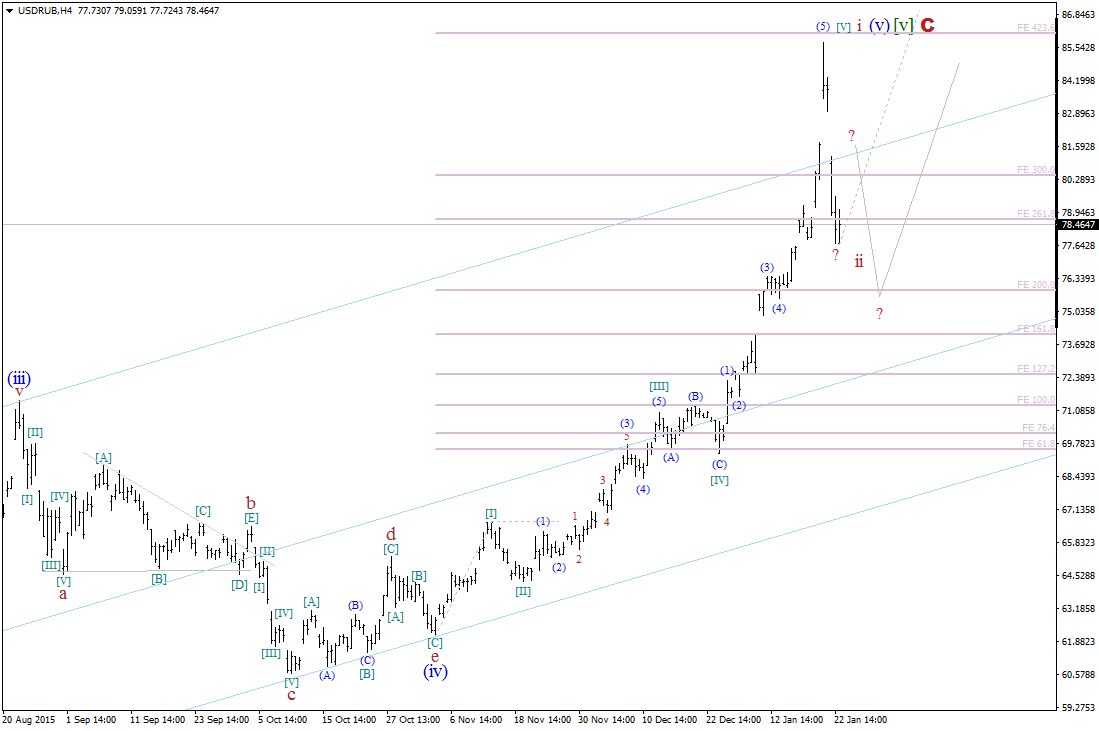Click the 72.3893 price scale value
Viewport: 1099px width, 731px height.
point(1078,378)
